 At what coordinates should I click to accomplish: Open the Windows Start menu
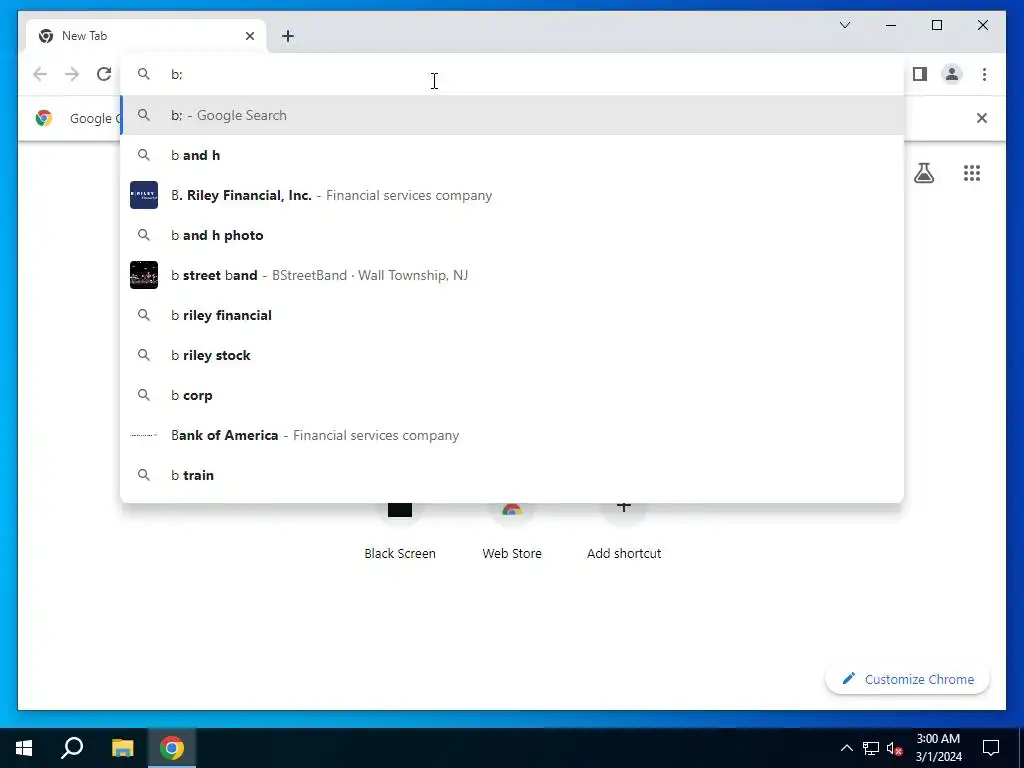24,748
